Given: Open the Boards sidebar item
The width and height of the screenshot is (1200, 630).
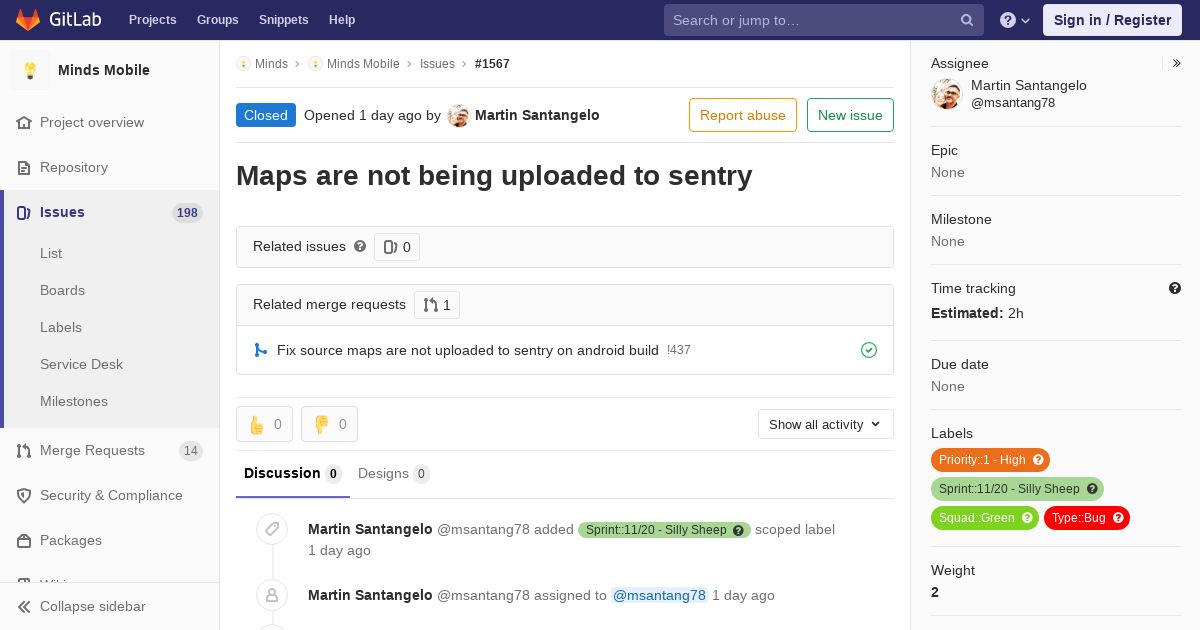Looking at the screenshot, I should [62, 290].
